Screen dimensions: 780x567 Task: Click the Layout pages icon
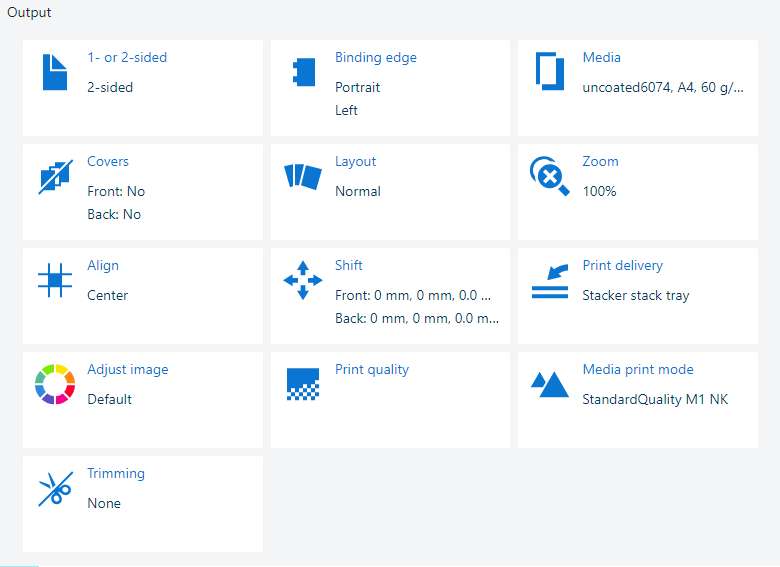coord(303,176)
